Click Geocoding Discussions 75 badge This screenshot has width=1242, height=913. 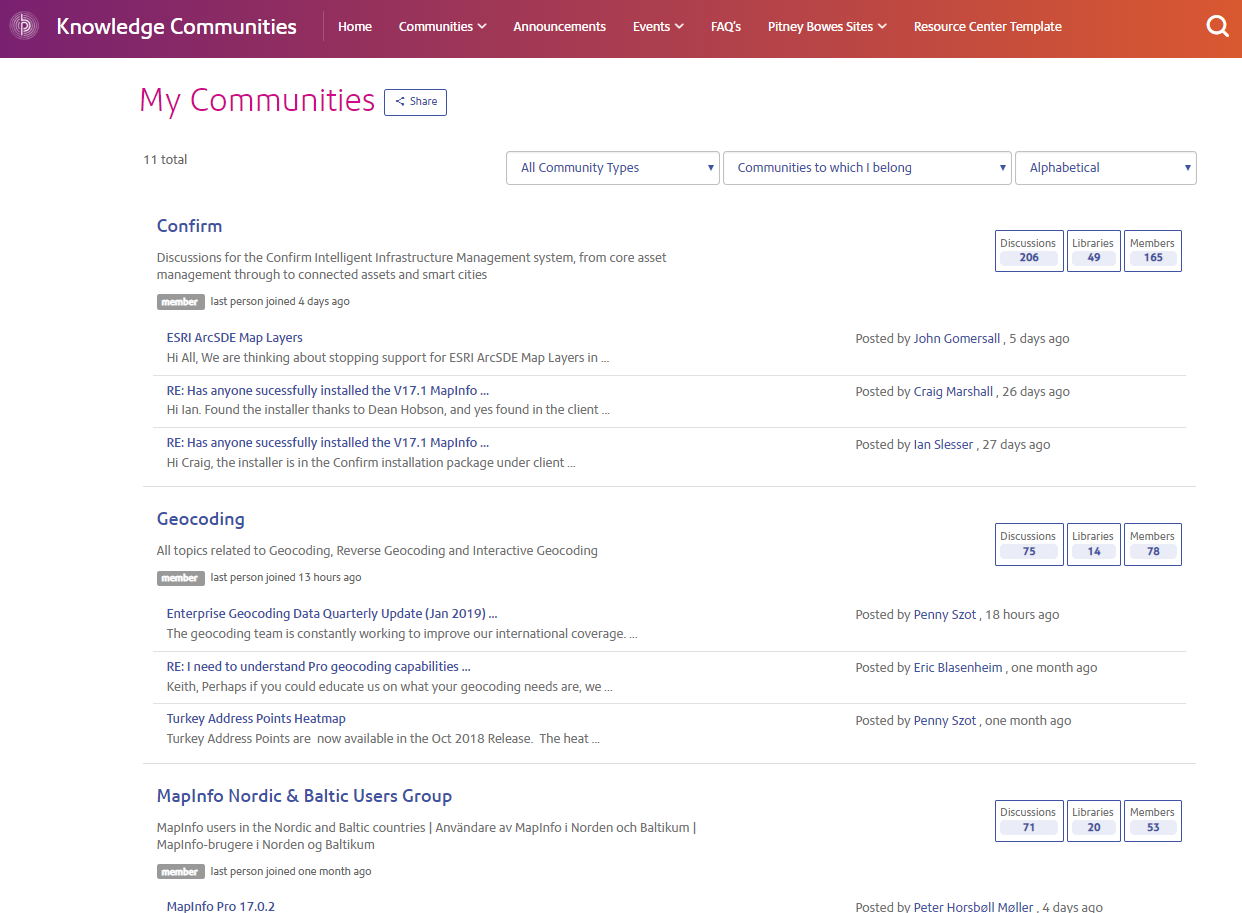(1029, 544)
